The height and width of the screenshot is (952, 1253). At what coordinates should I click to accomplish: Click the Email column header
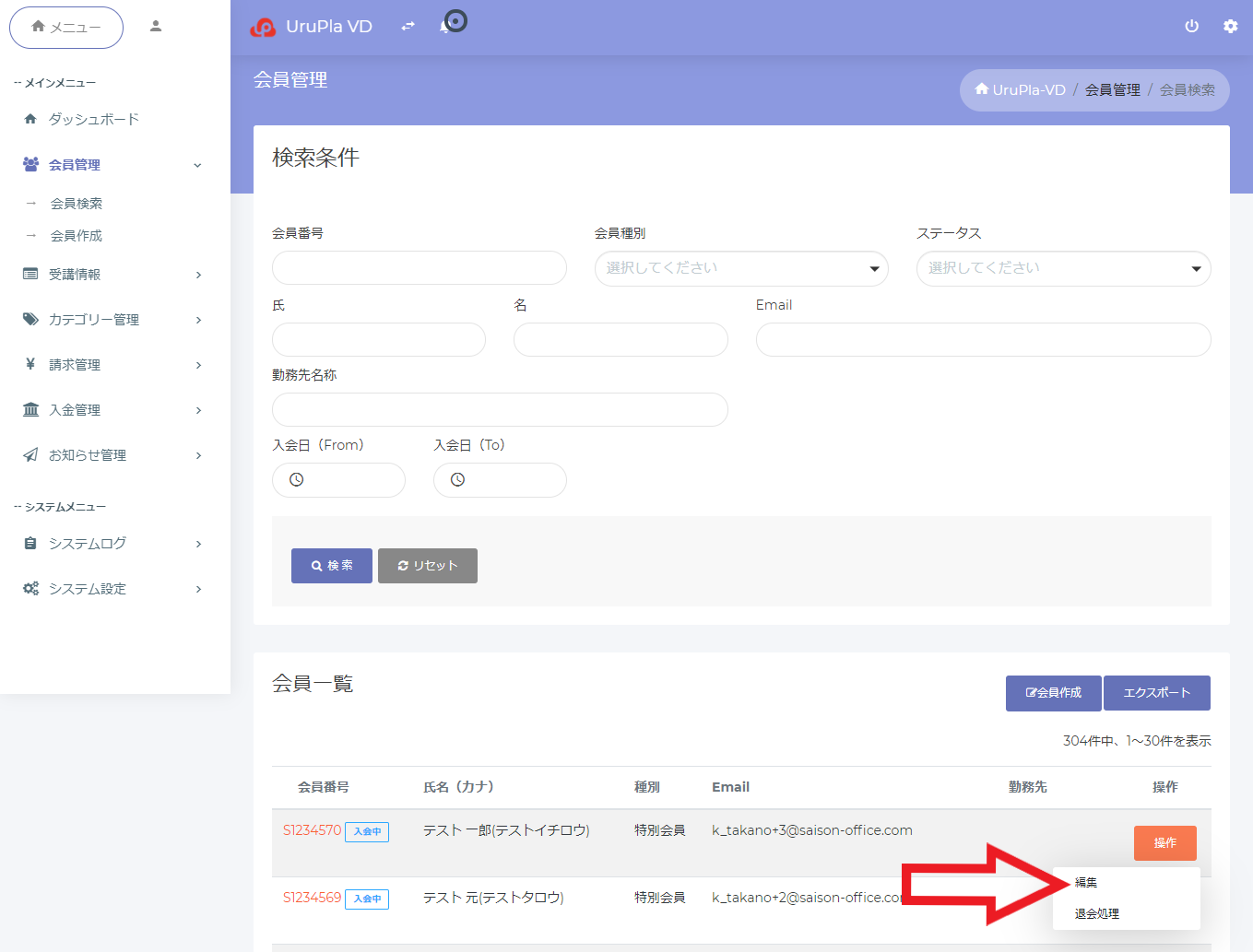[730, 787]
